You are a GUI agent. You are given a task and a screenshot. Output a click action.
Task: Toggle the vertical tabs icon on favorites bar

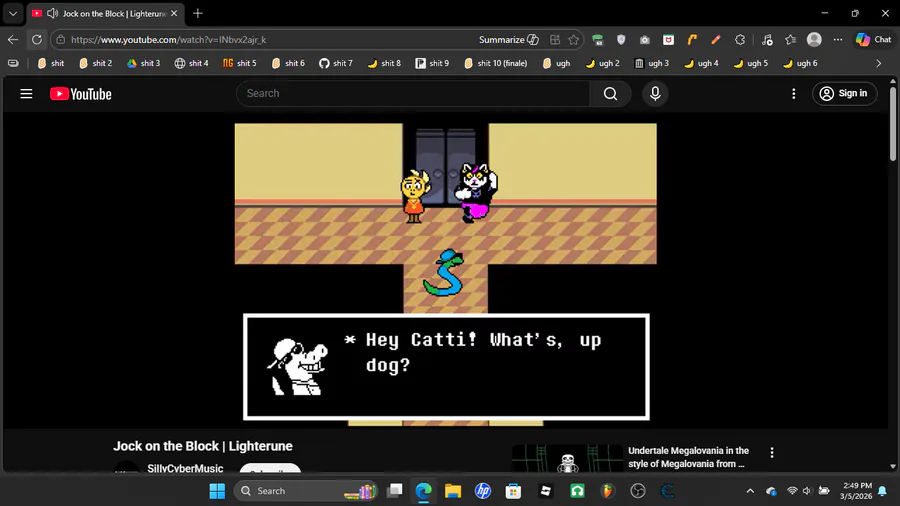coord(13,63)
